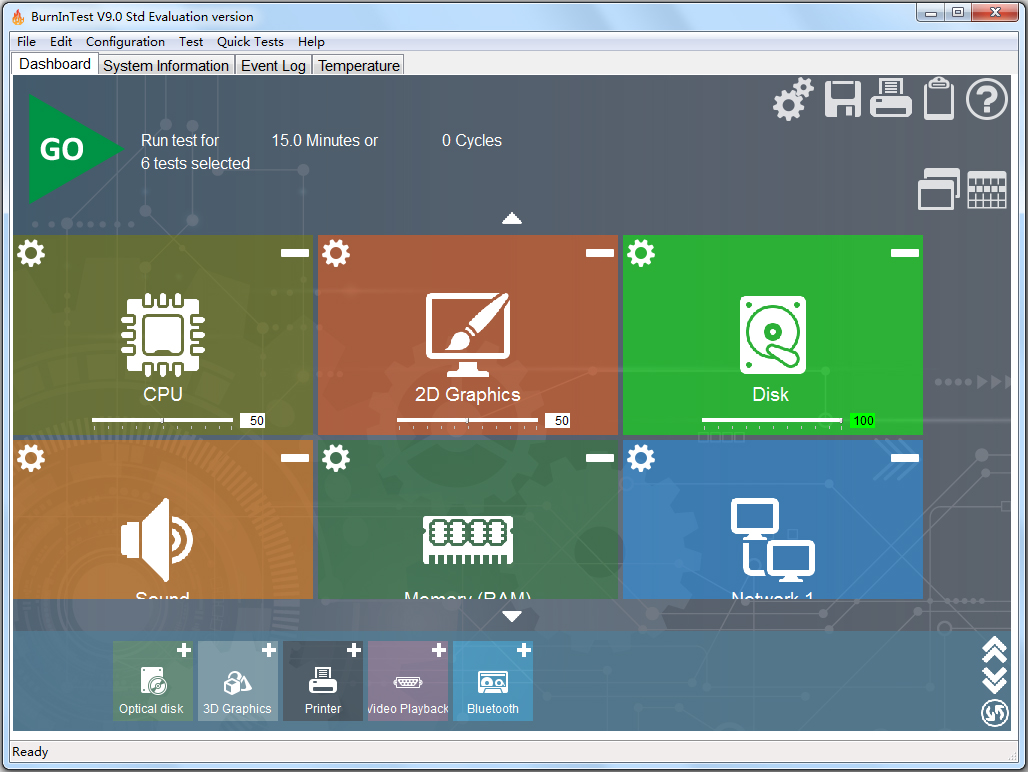Switch to stacked windows view icon
1028x772 pixels.
pos(938,189)
